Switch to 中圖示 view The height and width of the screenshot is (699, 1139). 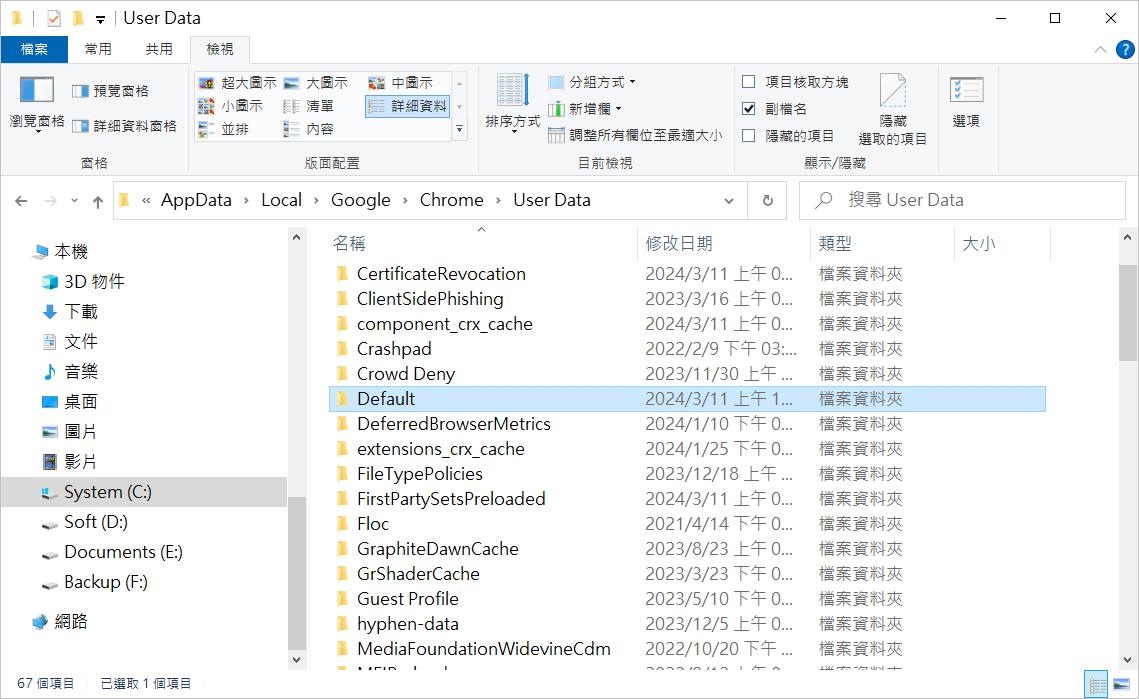pos(401,83)
